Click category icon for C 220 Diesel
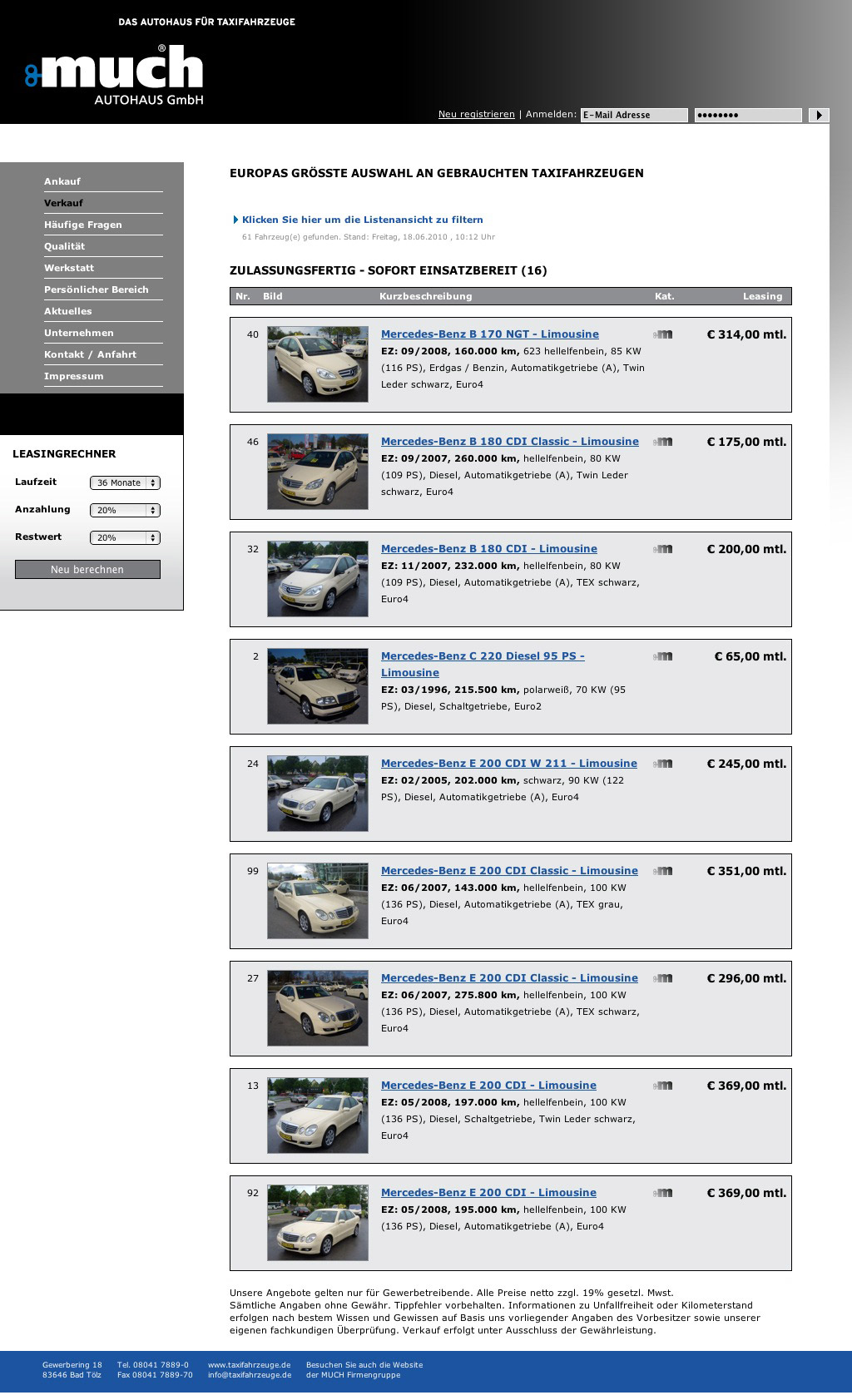The image size is (852, 1400). click(x=662, y=656)
